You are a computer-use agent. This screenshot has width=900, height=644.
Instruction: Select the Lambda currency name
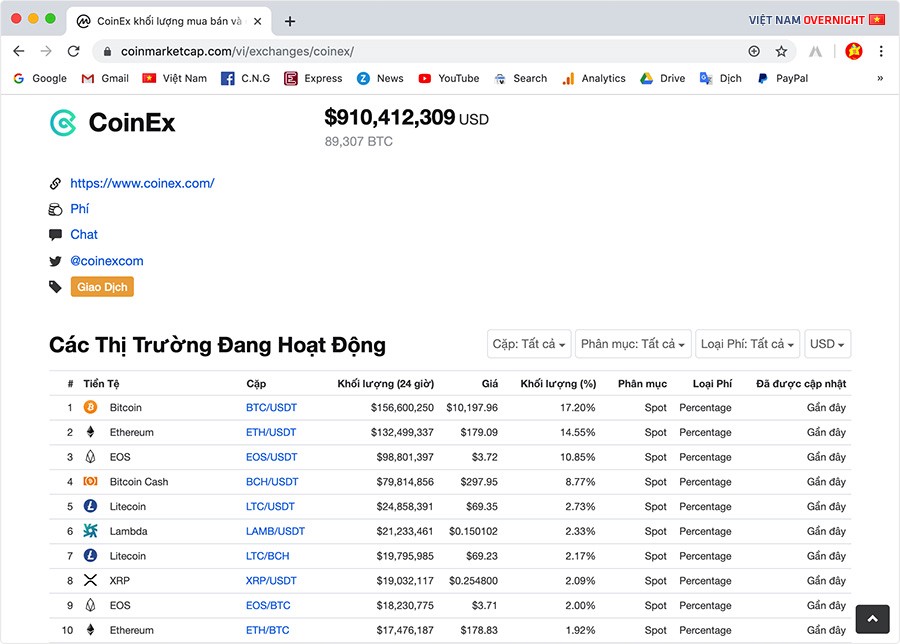[x=129, y=531]
